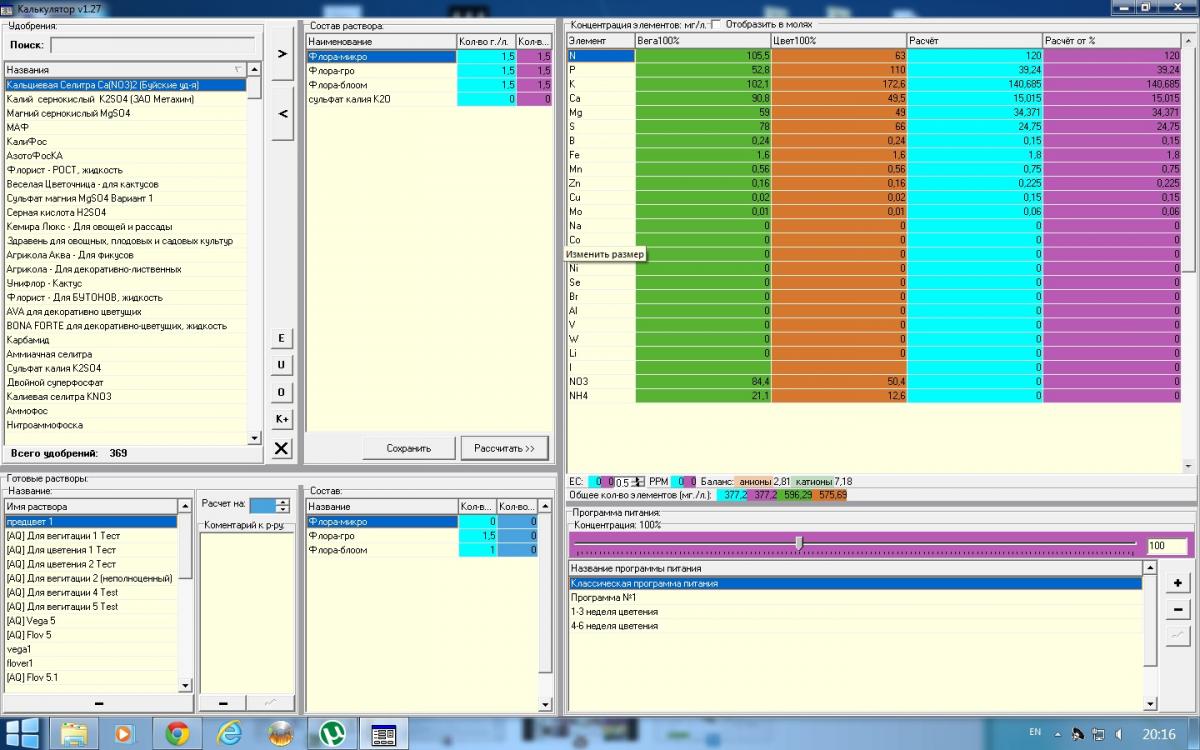Select 'Карбамид' in the fertilizer list
This screenshot has height=750, width=1200.
28,340
